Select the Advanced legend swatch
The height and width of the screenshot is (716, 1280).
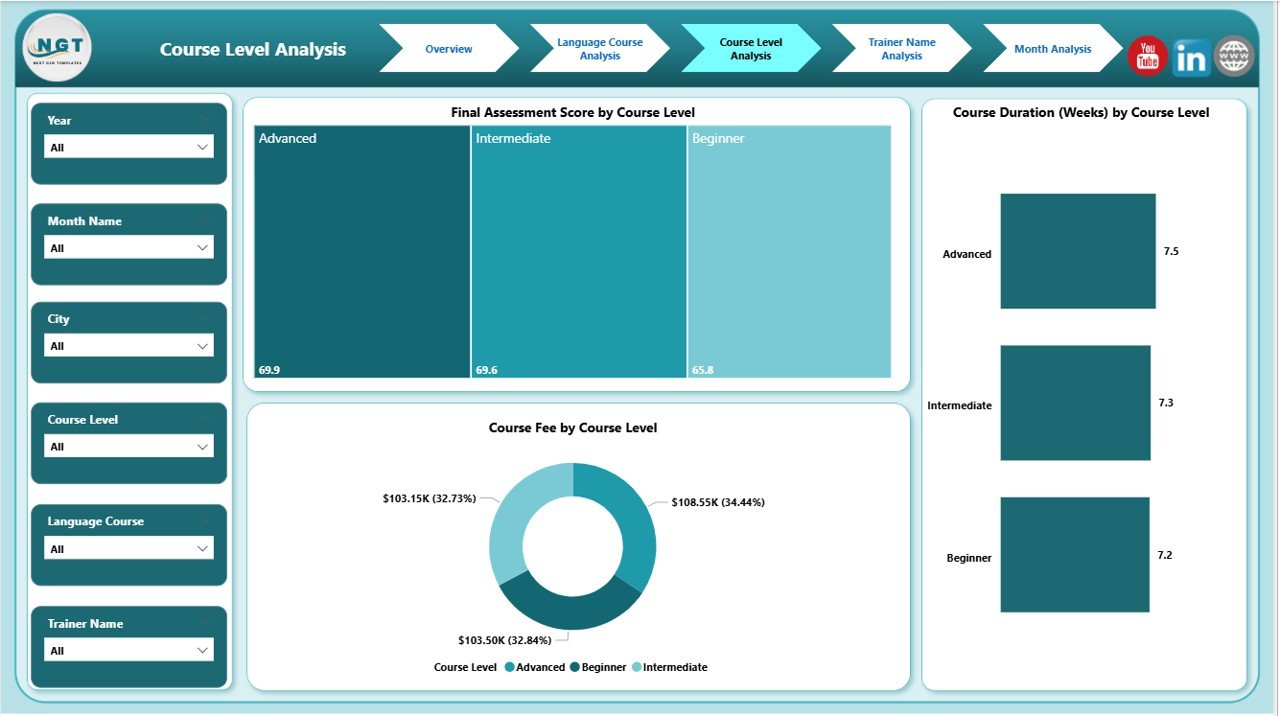pyautogui.click(x=510, y=667)
